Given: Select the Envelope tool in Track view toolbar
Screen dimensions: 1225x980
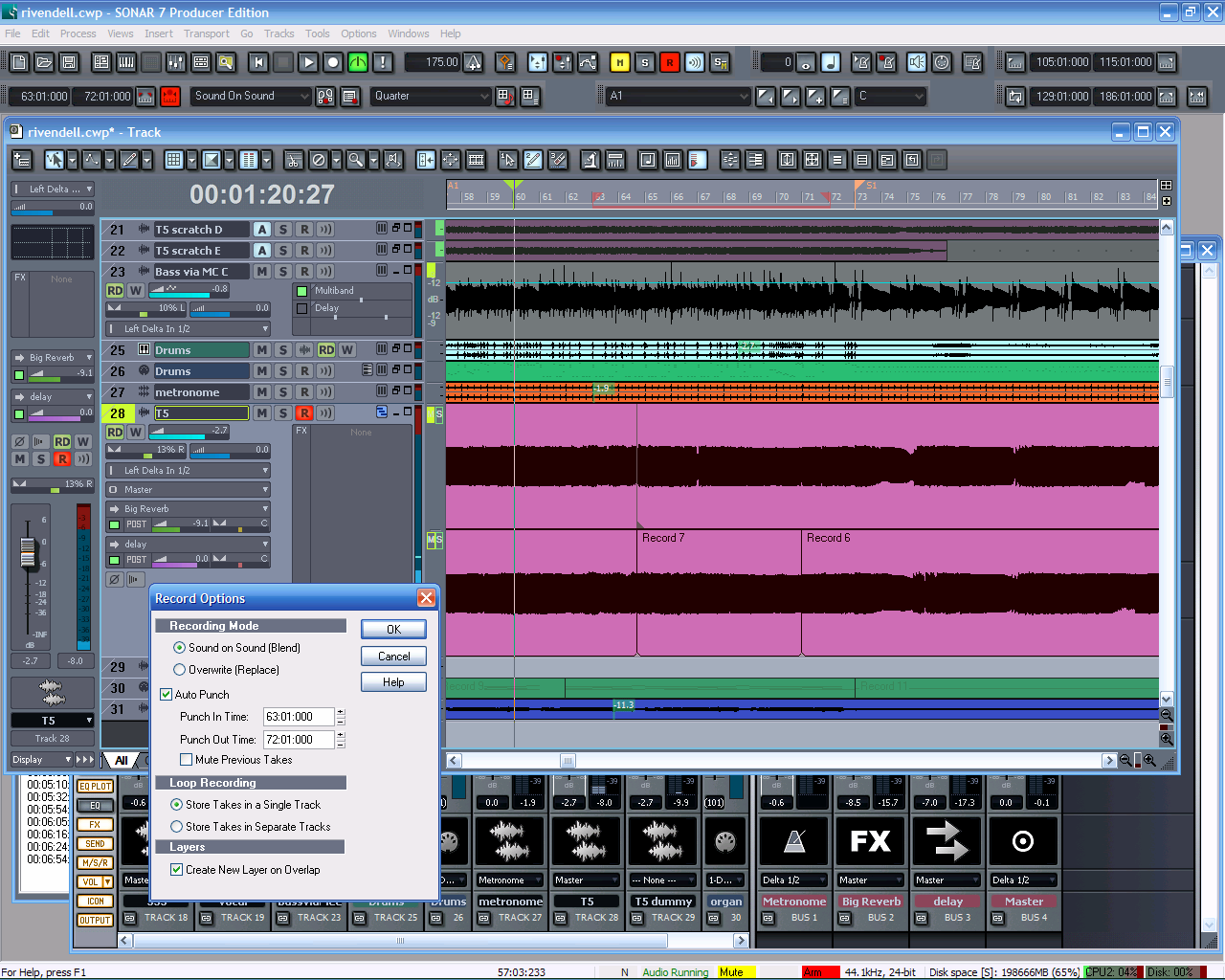Looking at the screenshot, I should pos(91,160).
